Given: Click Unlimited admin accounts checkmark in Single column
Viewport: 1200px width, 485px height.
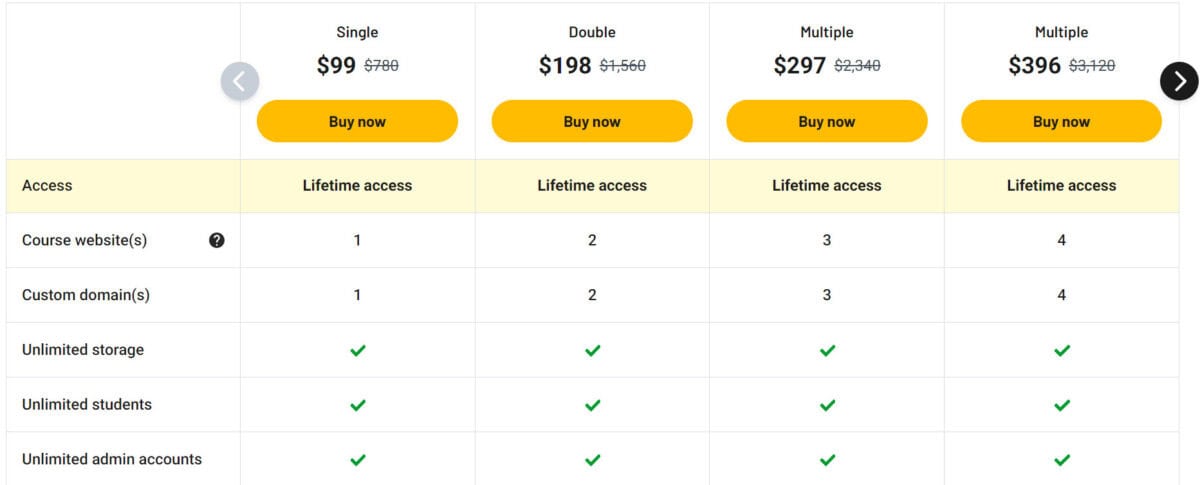Looking at the screenshot, I should click(358, 460).
